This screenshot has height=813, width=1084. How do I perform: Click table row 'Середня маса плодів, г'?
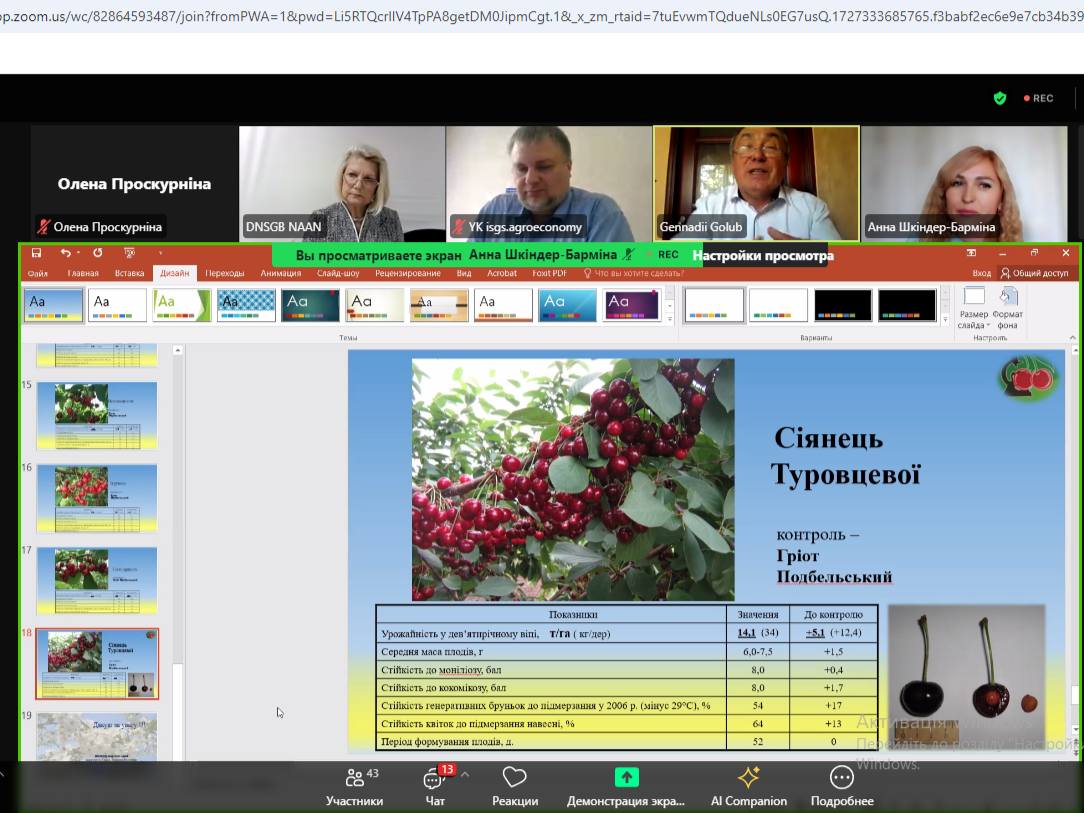pyautogui.click(x=626, y=651)
